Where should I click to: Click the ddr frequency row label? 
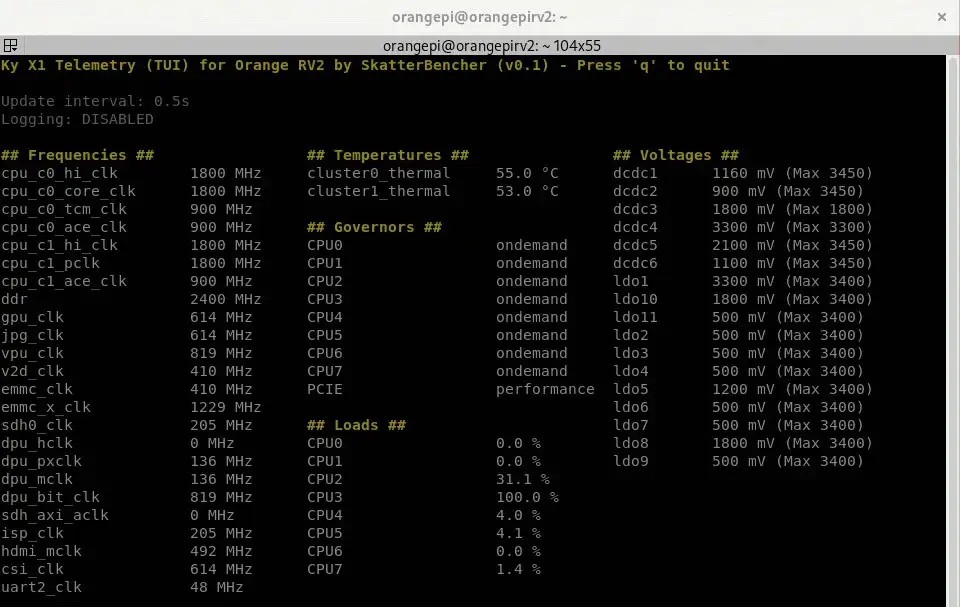[x=14, y=299]
